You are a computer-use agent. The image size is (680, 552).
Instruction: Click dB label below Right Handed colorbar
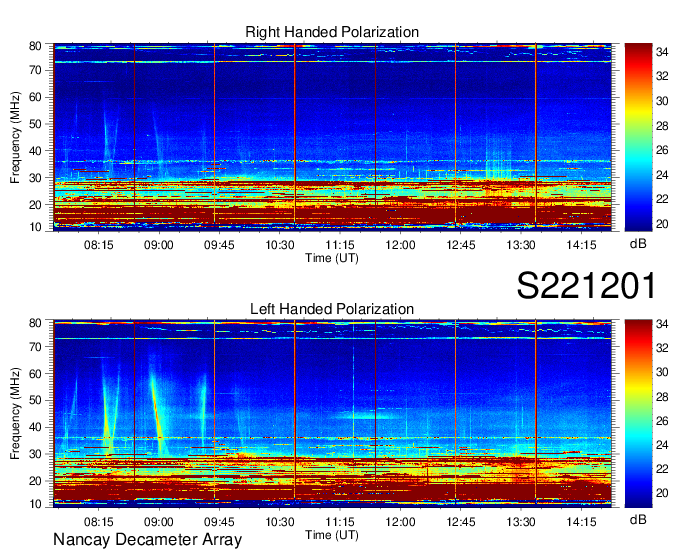click(x=638, y=244)
